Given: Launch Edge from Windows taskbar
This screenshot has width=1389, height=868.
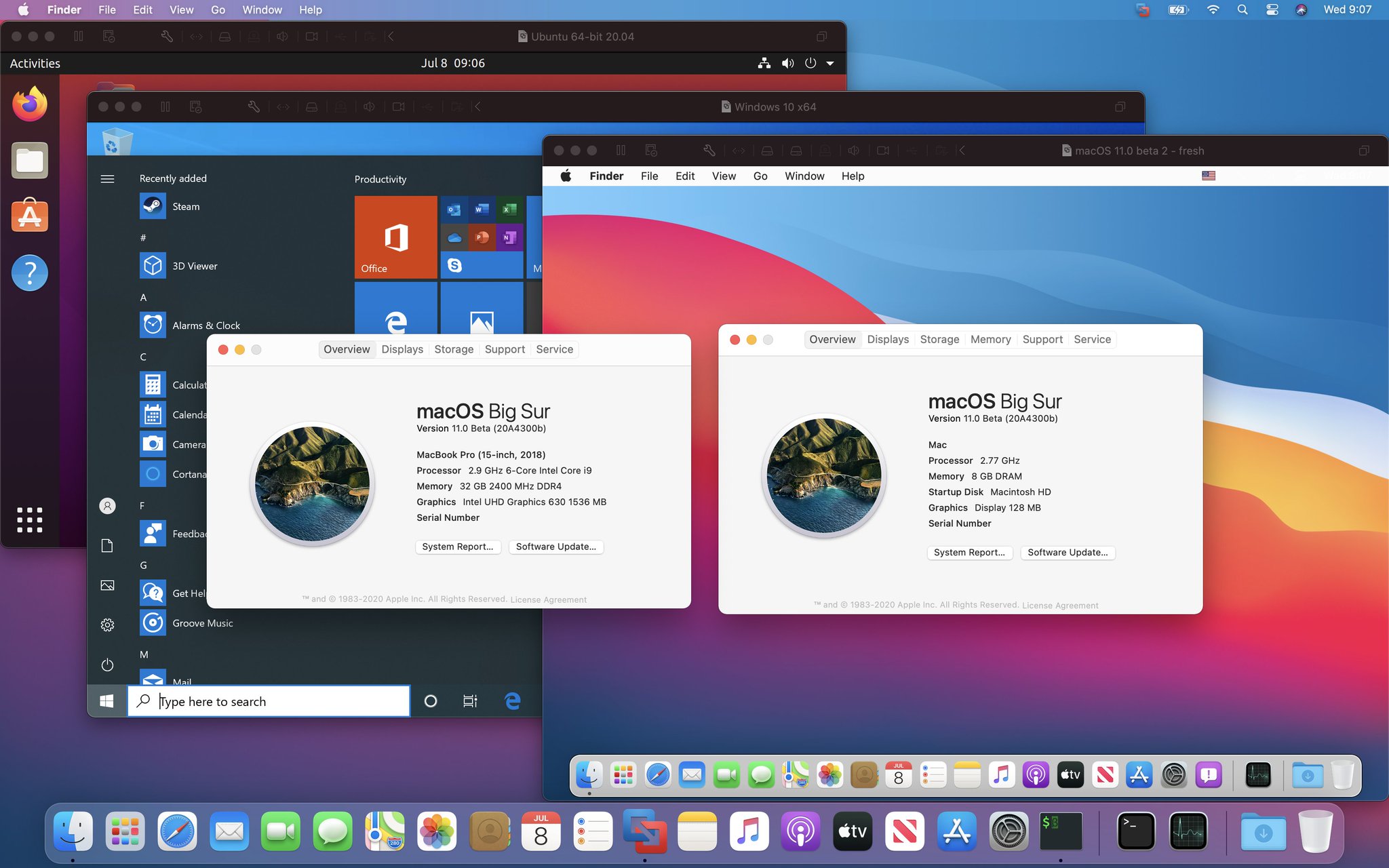Looking at the screenshot, I should pyautogui.click(x=513, y=701).
